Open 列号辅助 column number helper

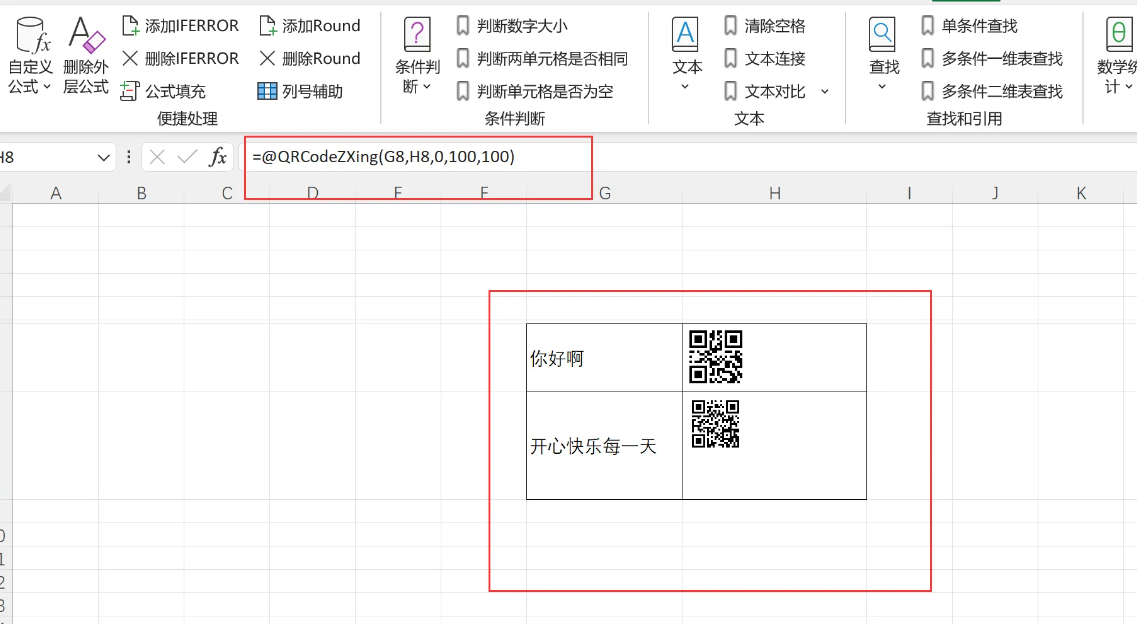[300, 91]
